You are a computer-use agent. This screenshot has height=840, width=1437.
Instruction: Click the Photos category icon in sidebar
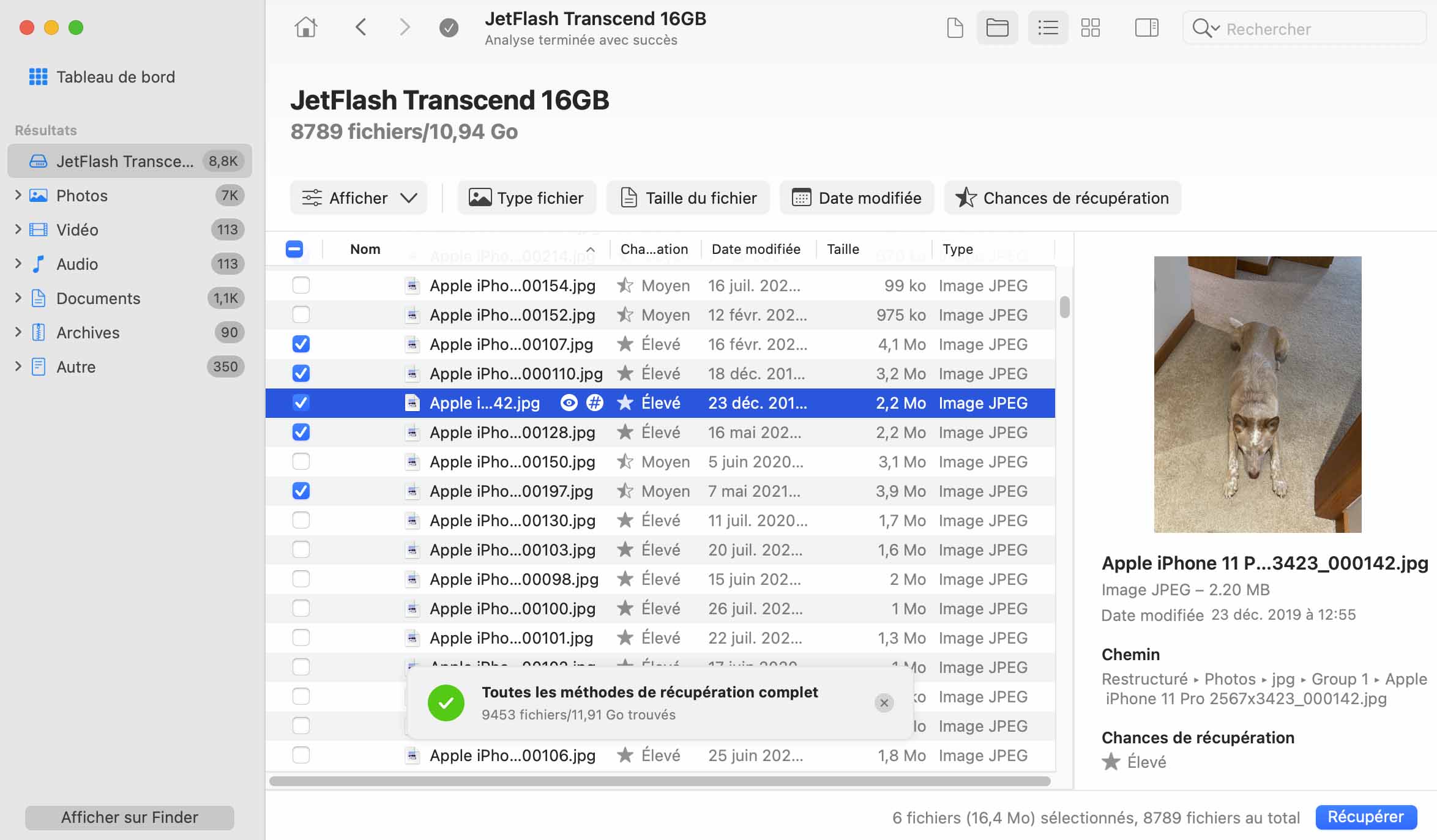tap(39, 196)
